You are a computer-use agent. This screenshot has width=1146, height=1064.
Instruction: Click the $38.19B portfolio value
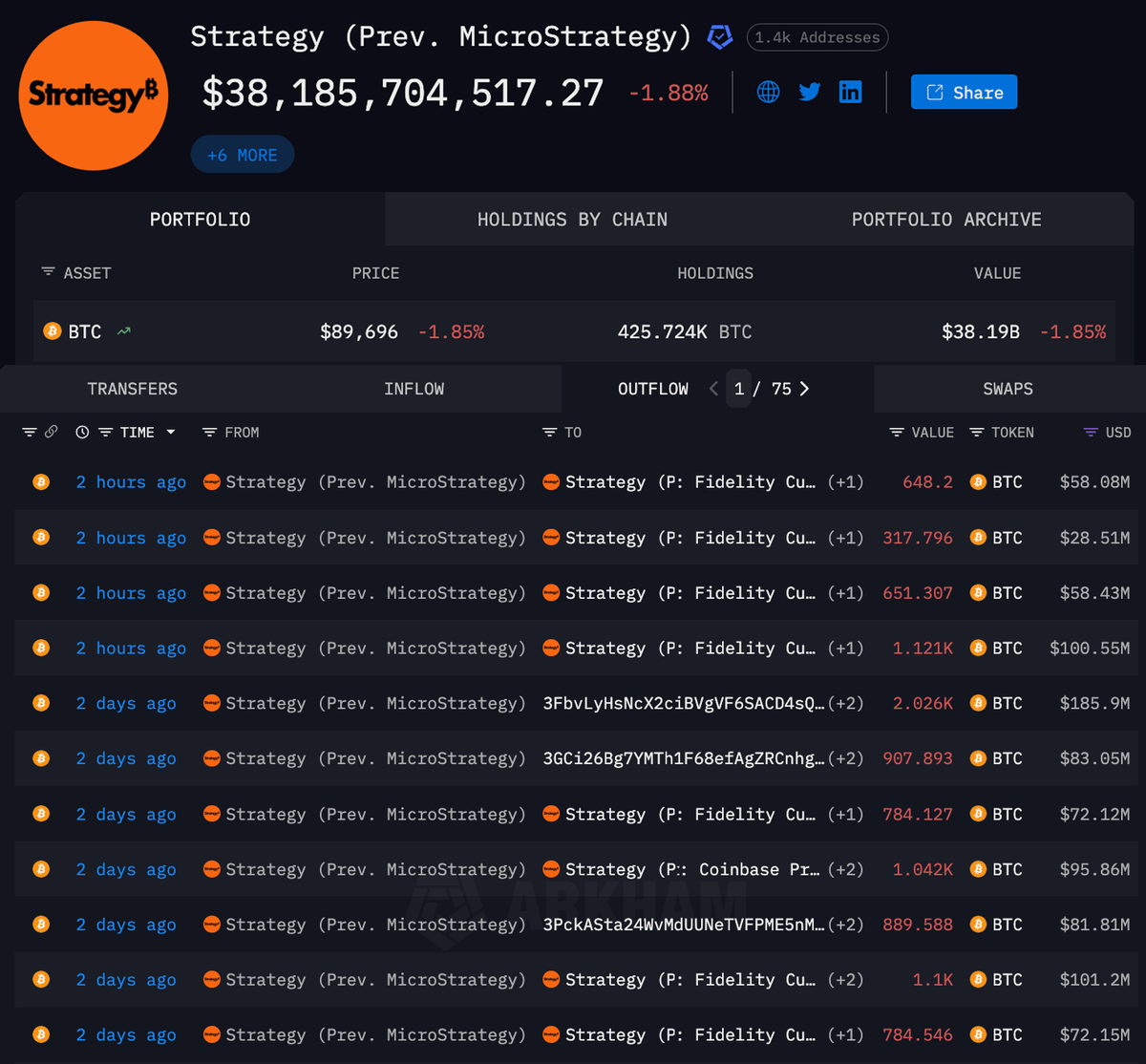981,331
